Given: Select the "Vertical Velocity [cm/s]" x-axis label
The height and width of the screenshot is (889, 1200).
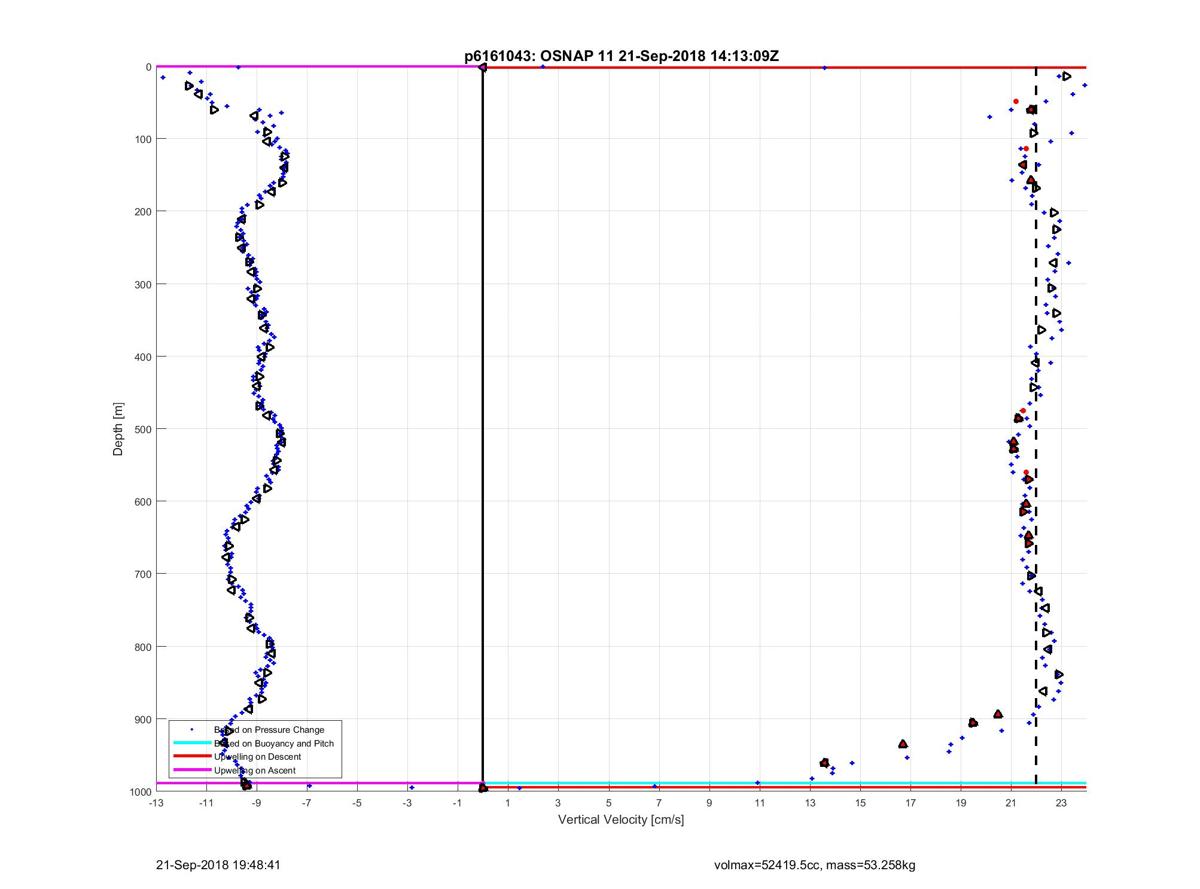Looking at the screenshot, I should tap(621, 820).
